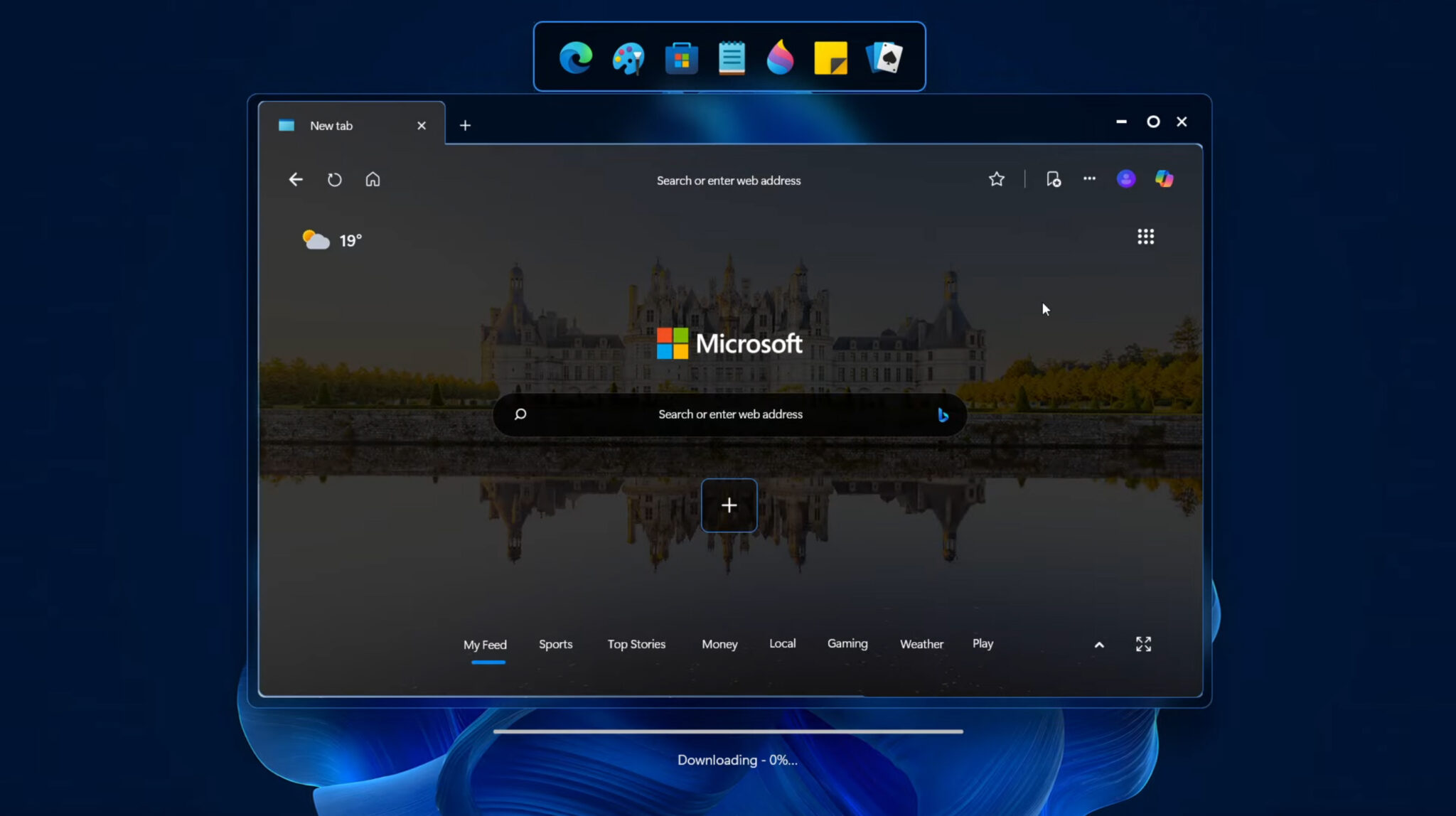The image size is (1456, 816).
Task: Expand feed to fullscreen view
Action: [1143, 645]
